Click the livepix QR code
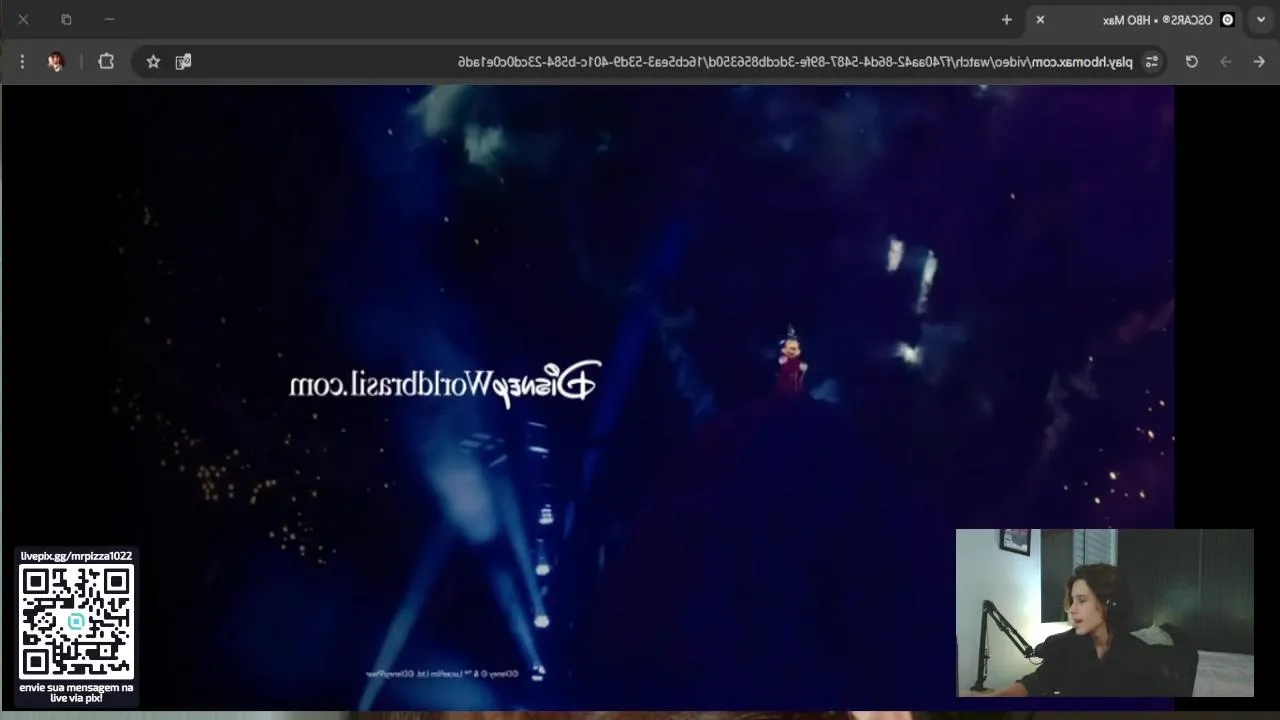 click(x=76, y=622)
